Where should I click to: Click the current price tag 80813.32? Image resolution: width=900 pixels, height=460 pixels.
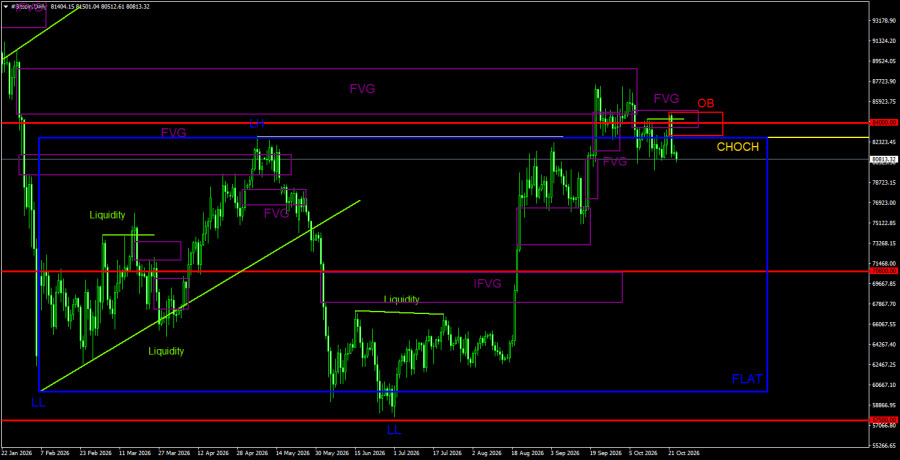pos(883,159)
